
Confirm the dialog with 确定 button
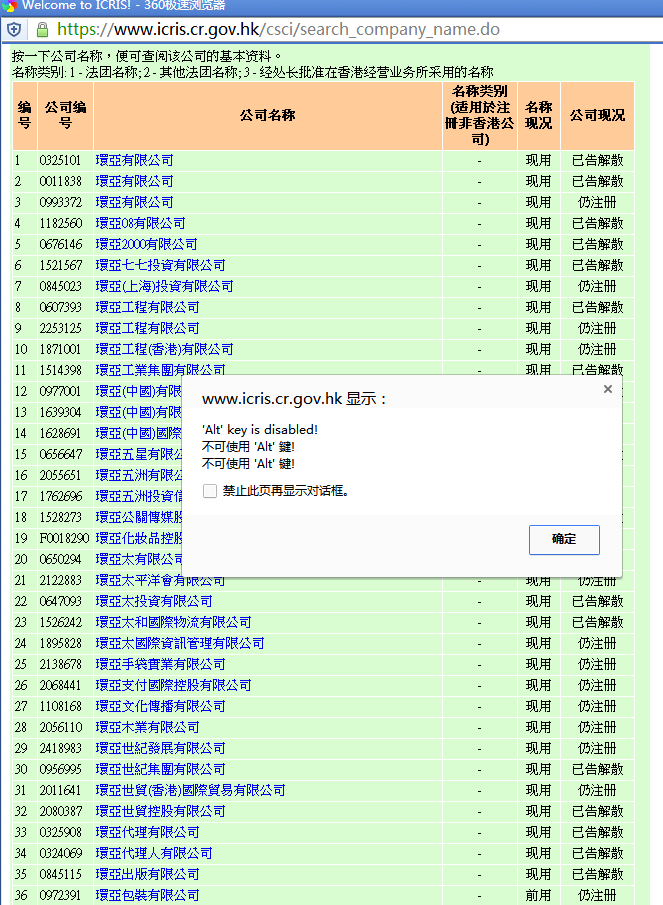pyautogui.click(x=564, y=540)
